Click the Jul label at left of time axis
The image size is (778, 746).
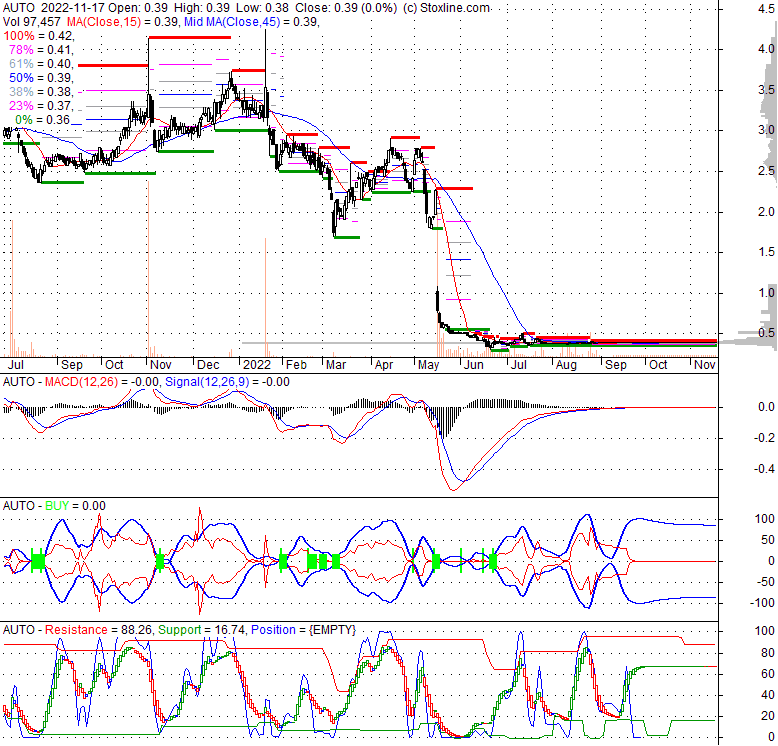[16, 365]
